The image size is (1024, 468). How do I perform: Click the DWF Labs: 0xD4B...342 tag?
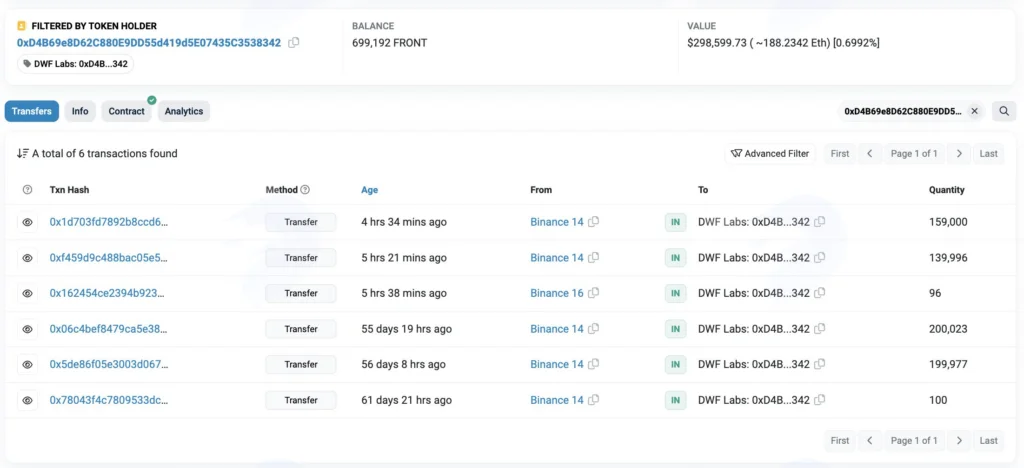point(75,64)
